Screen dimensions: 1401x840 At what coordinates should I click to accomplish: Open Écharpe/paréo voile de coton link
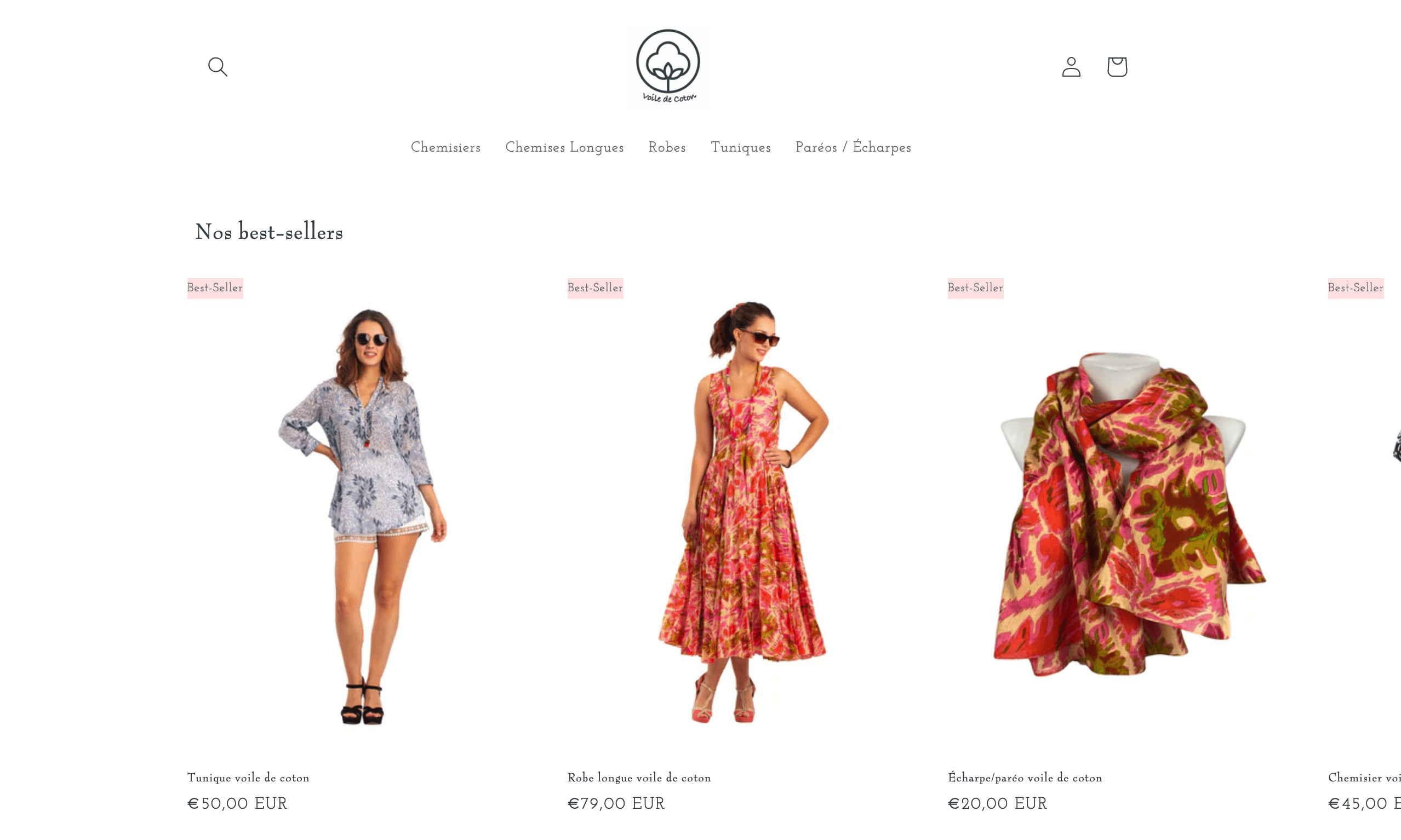(1025, 777)
